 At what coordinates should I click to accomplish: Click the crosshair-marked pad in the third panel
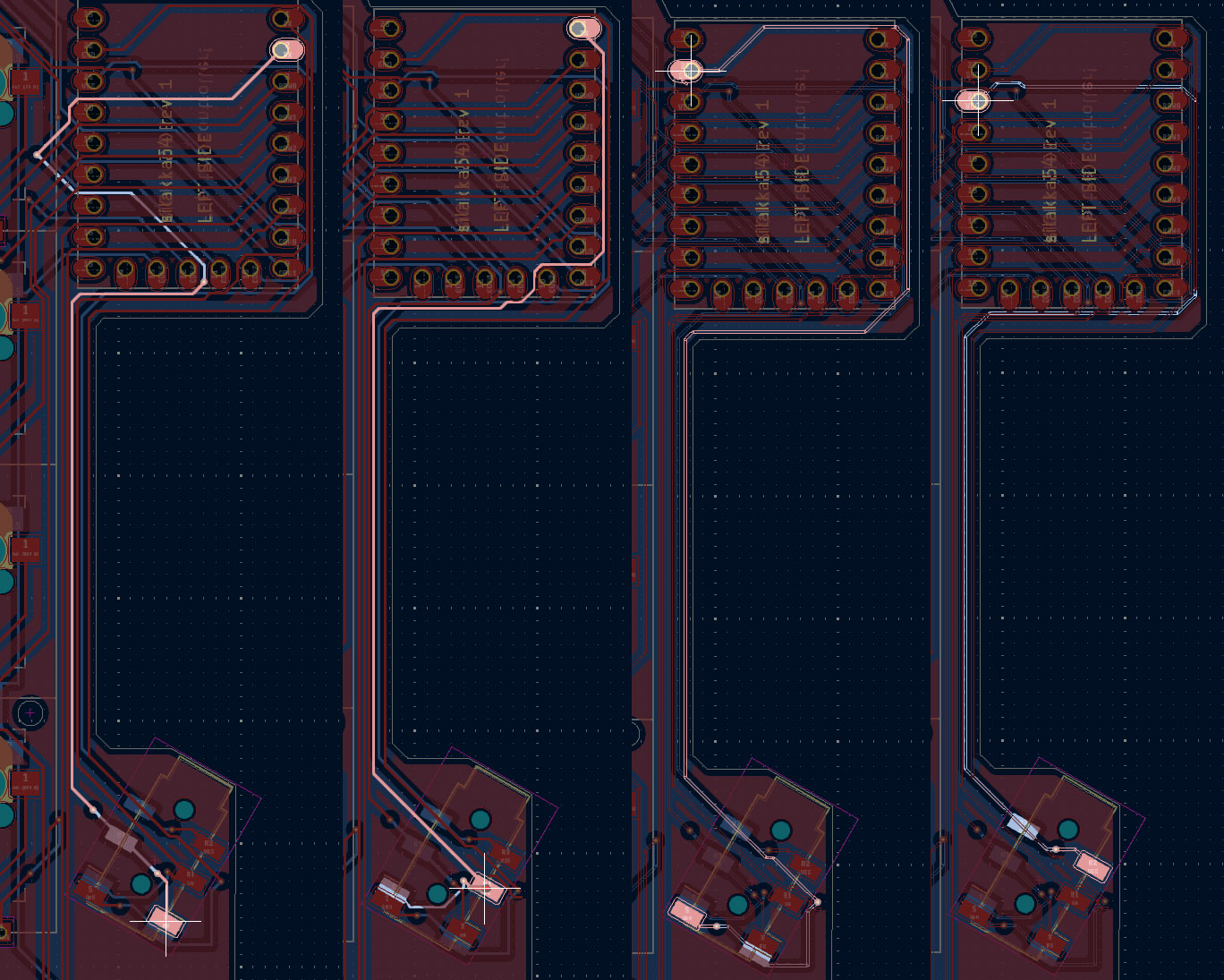point(689,70)
